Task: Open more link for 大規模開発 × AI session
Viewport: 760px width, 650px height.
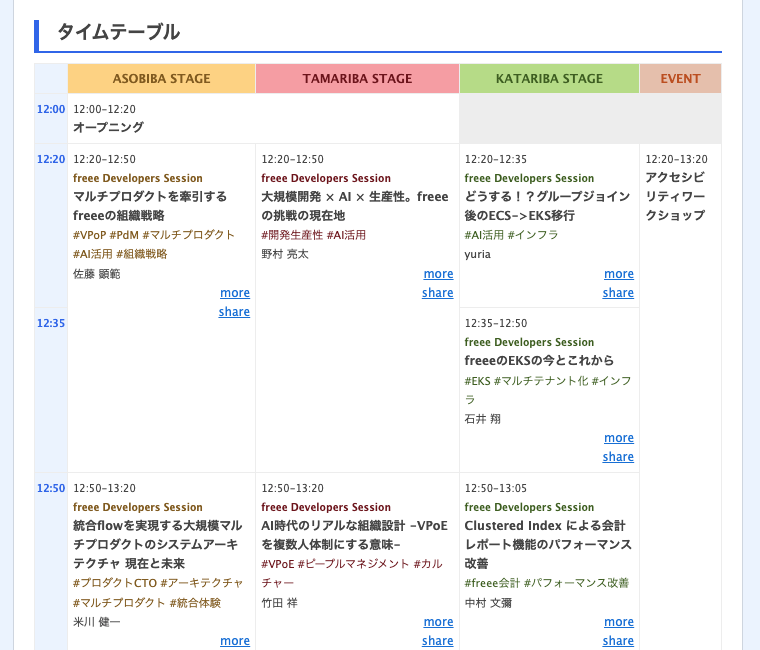Action: point(439,274)
